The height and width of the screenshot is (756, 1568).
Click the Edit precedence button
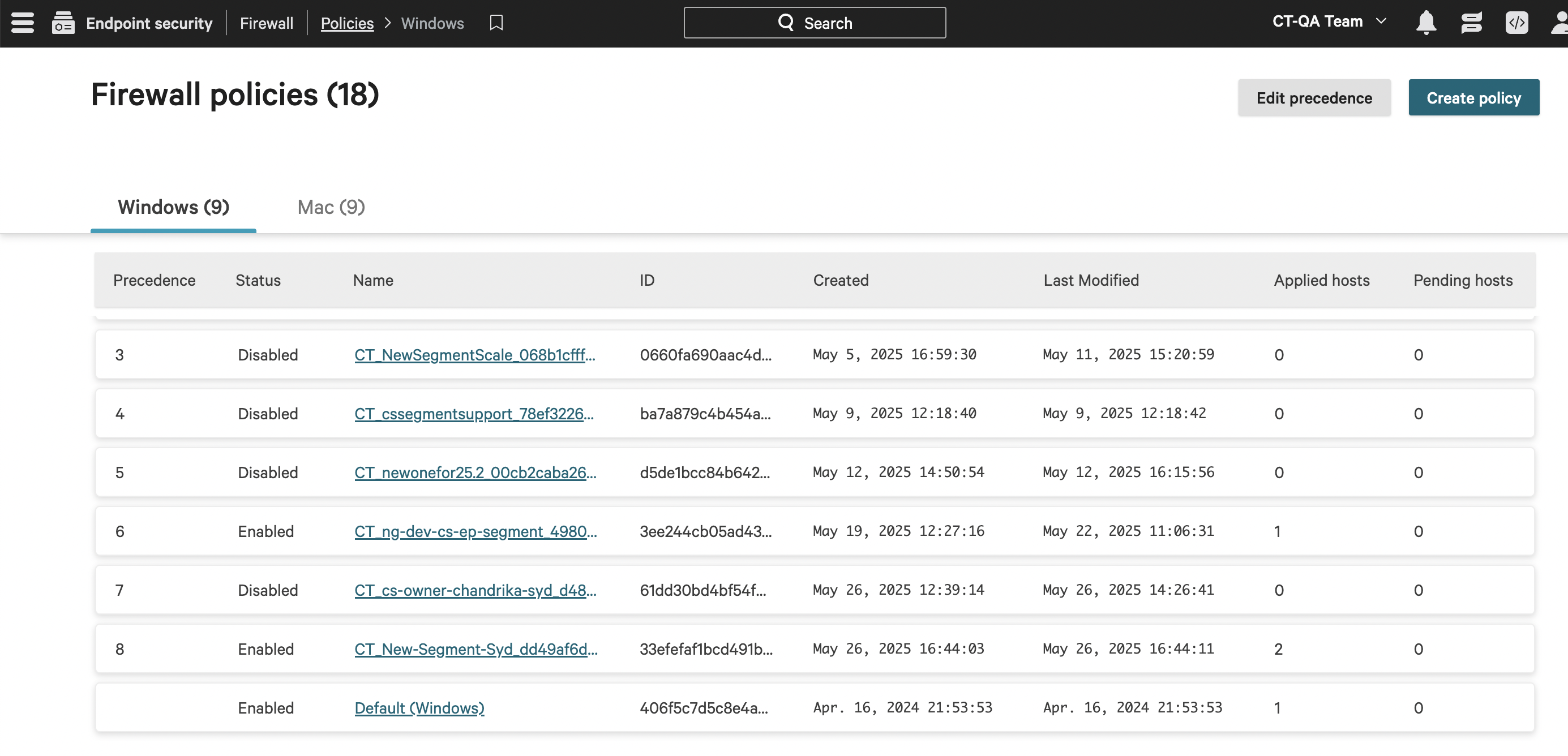(x=1314, y=97)
